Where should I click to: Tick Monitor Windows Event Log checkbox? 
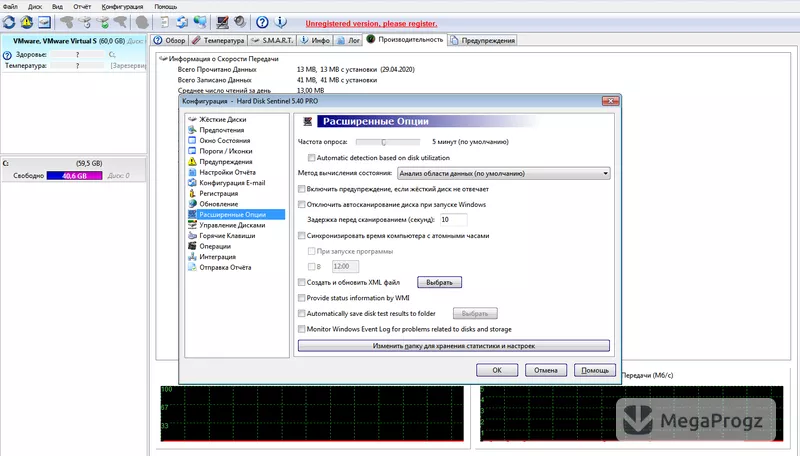click(x=302, y=329)
